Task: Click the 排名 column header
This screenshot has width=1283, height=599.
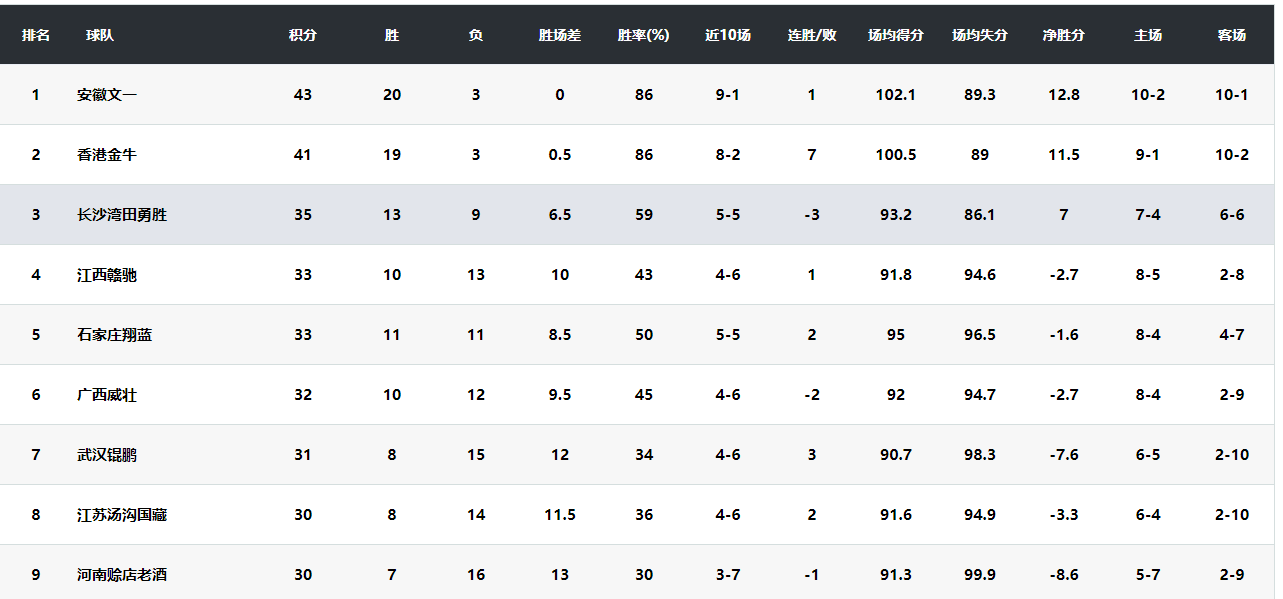Action: click(x=36, y=35)
